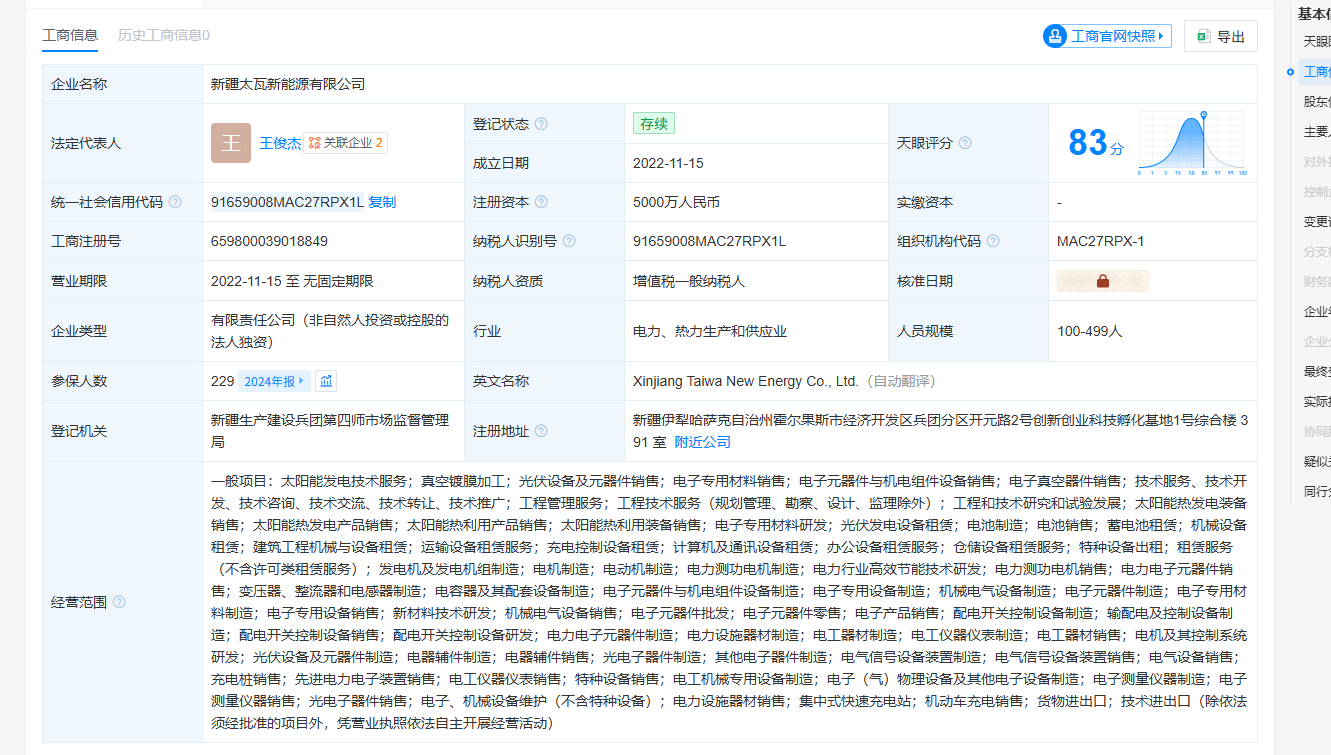The height and width of the screenshot is (755, 1331).
Task: Click help icon next to 注册资本
Action: pos(541,202)
